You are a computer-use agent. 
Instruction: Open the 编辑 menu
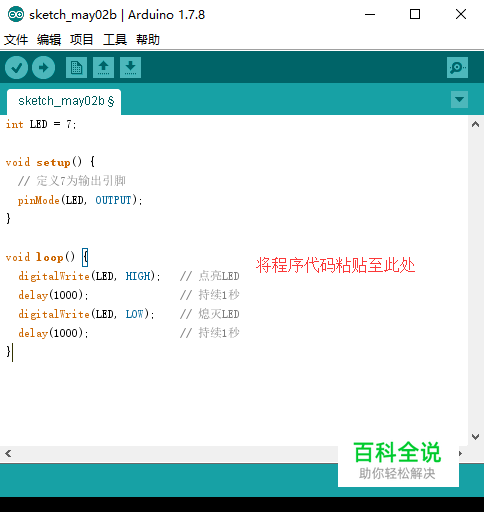pos(49,40)
